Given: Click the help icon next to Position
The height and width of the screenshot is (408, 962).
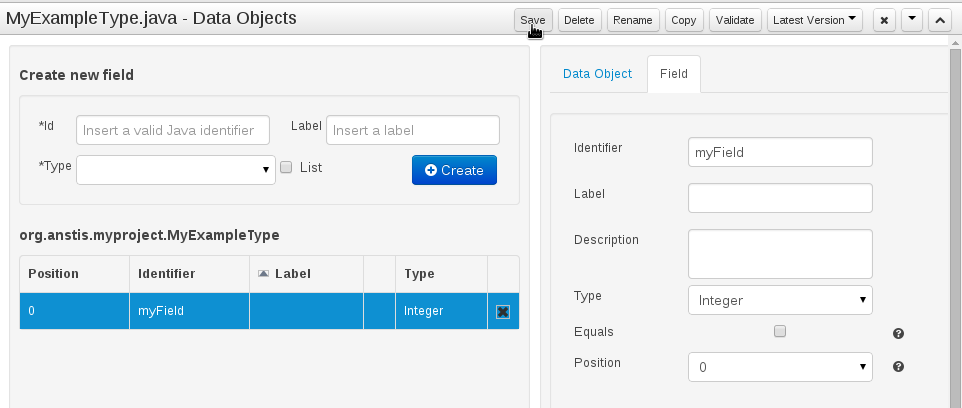Looking at the screenshot, I should click(898, 367).
